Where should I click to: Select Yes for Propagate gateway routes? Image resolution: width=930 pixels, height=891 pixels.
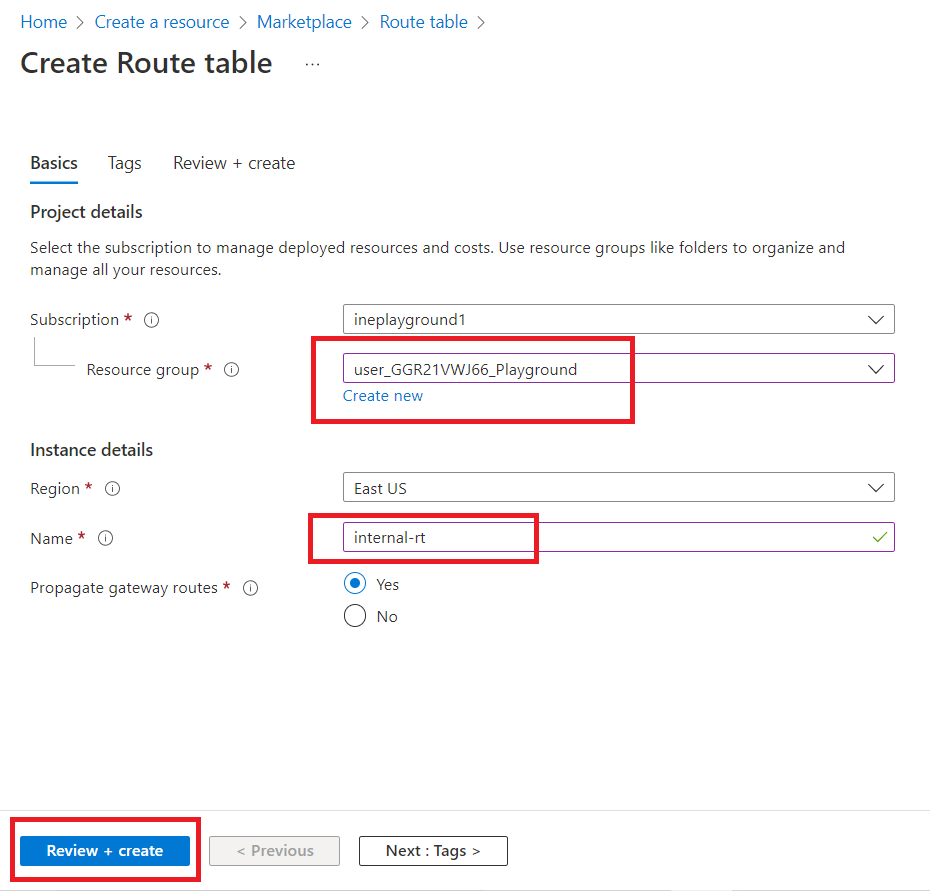click(x=355, y=584)
